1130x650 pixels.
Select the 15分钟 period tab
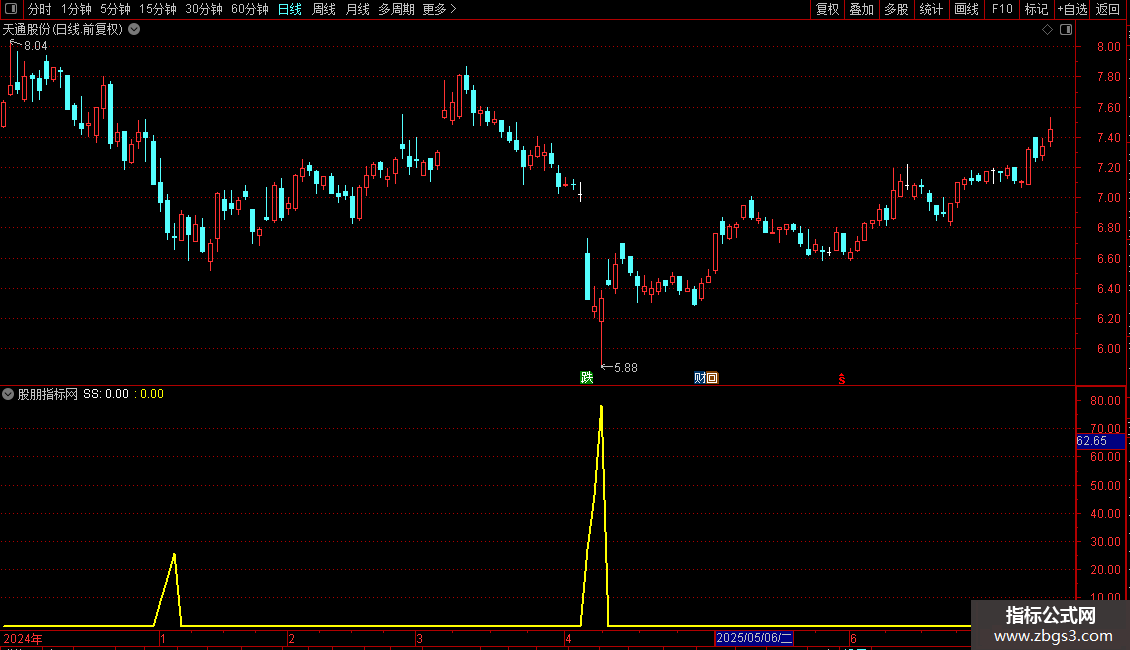(158, 9)
